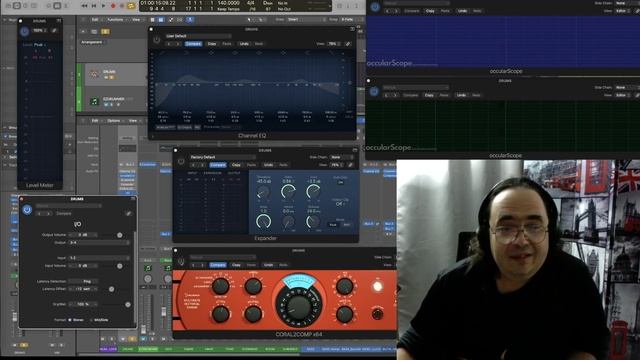Toggle power button on the Level Meter plugin
The image size is (640, 360).
pyautogui.click(x=24, y=31)
